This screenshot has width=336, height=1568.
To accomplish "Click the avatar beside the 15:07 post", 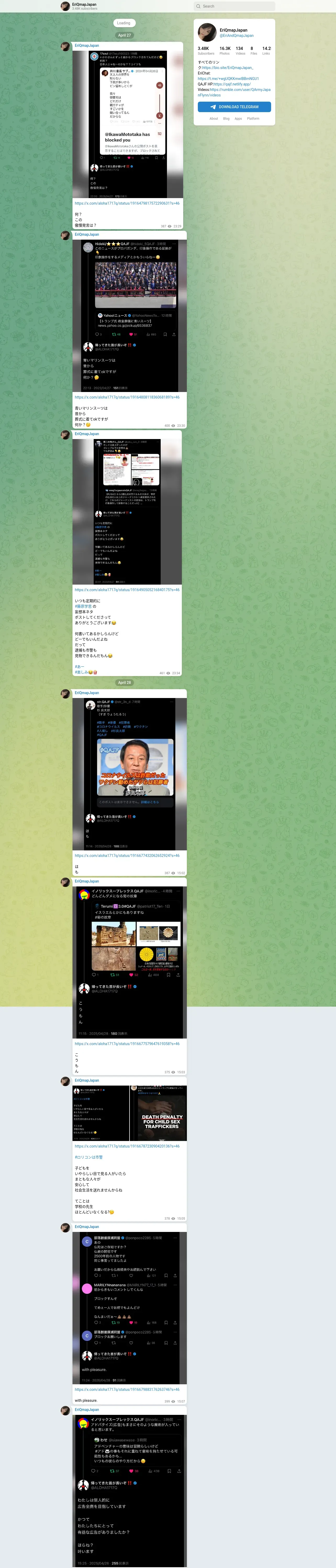I will tap(65, 1227).
